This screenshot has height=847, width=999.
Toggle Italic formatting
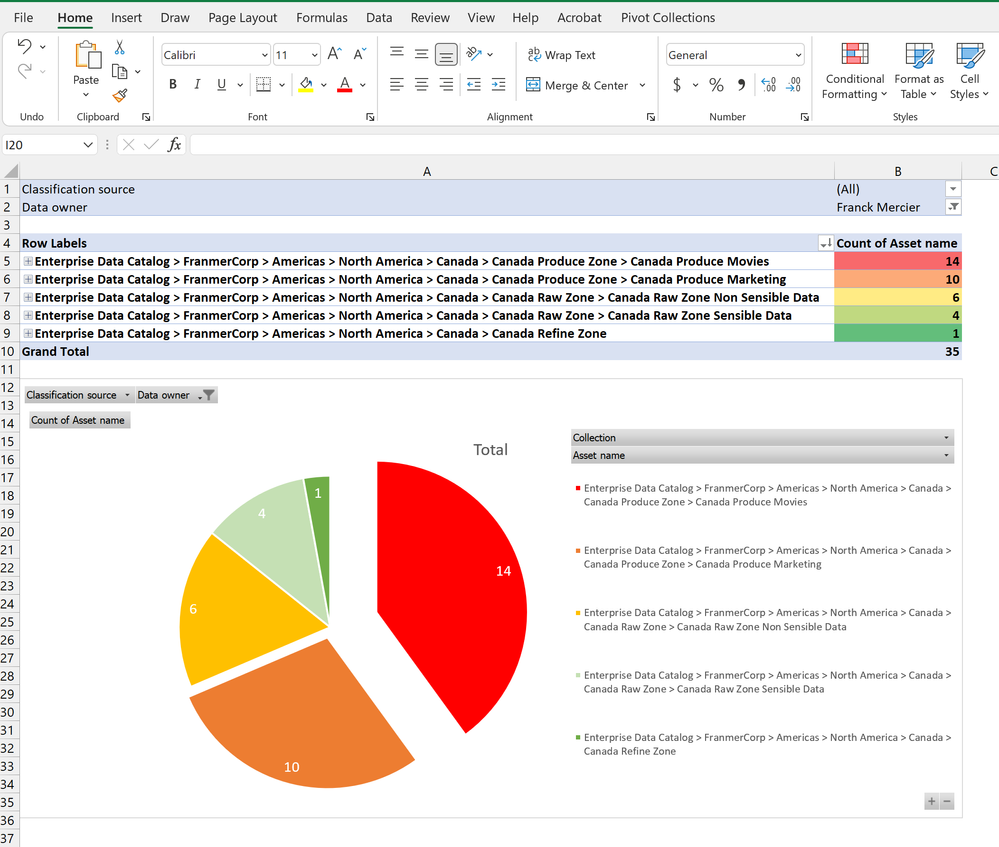coord(197,84)
